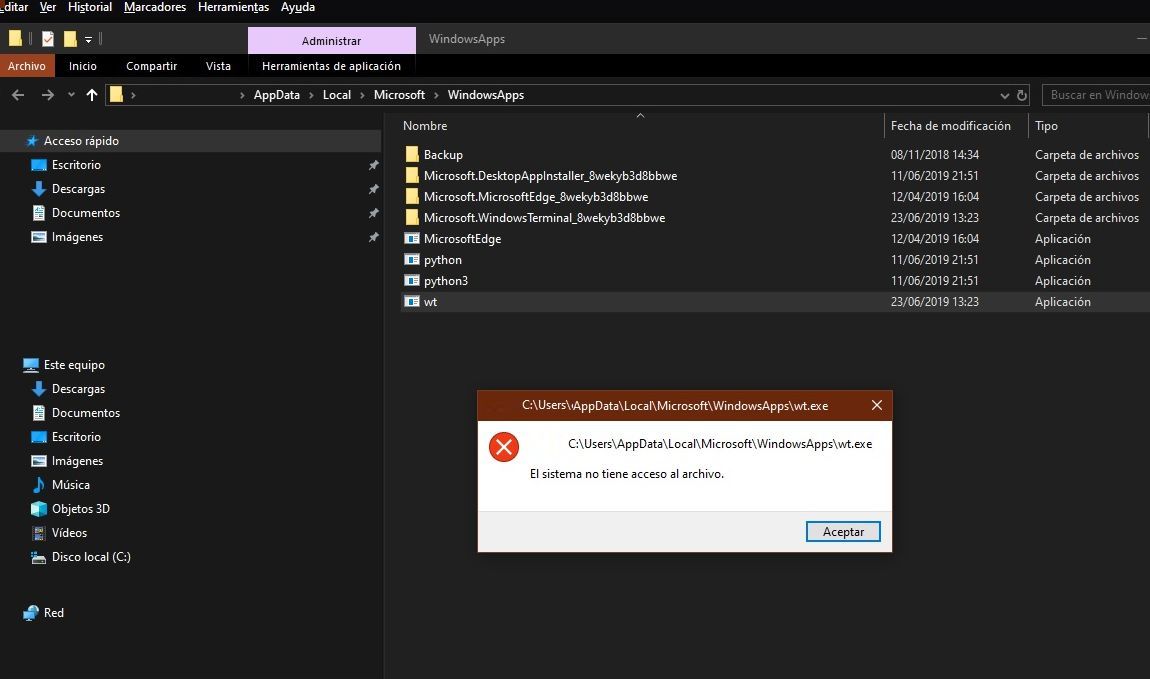Image resolution: width=1150 pixels, height=679 pixels.
Task: Open the Archivo ribbon tab
Action: [x=27, y=66]
